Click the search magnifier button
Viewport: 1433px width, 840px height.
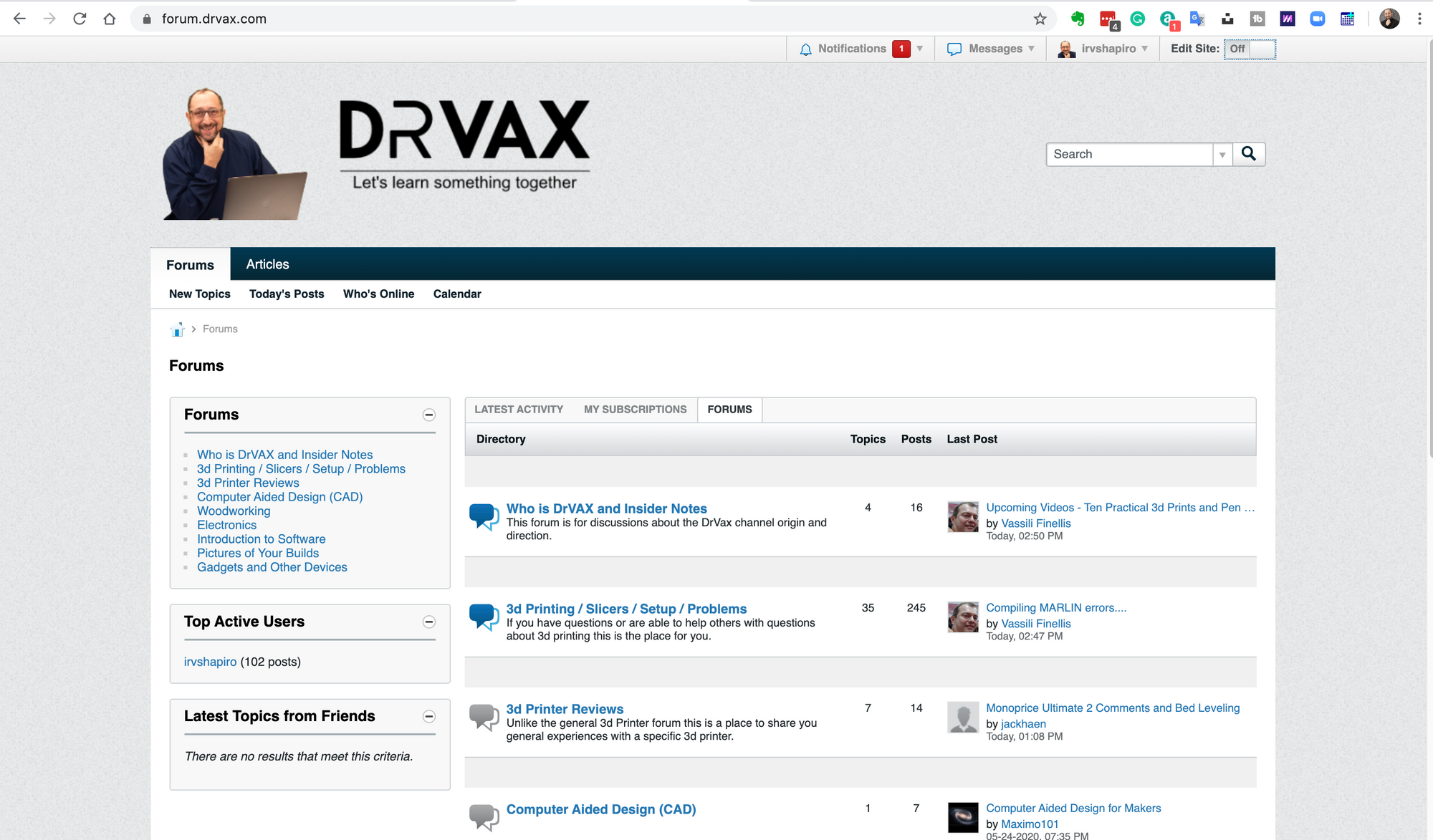click(1248, 154)
